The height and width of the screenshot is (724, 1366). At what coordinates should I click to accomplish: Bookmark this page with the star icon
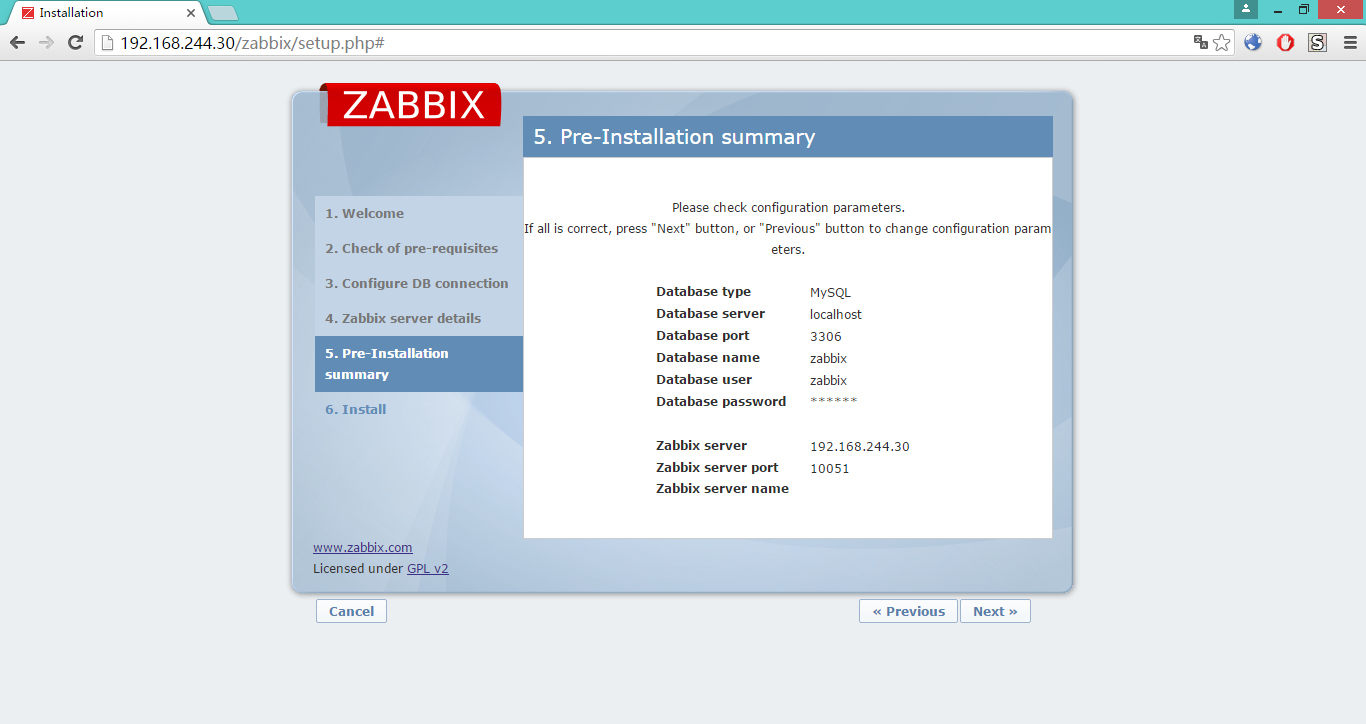[x=1222, y=42]
